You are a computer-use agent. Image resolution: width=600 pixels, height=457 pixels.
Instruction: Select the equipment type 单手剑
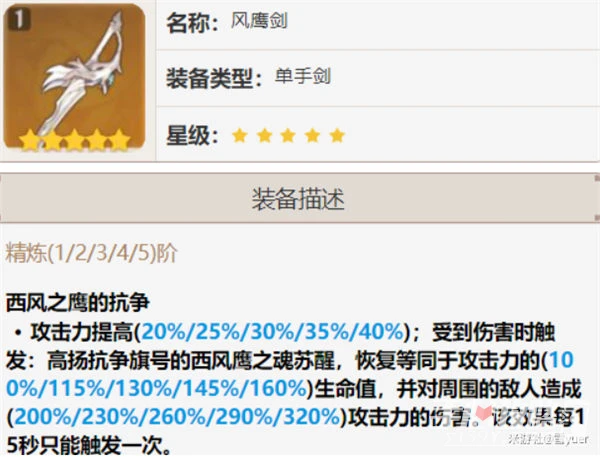tap(302, 76)
